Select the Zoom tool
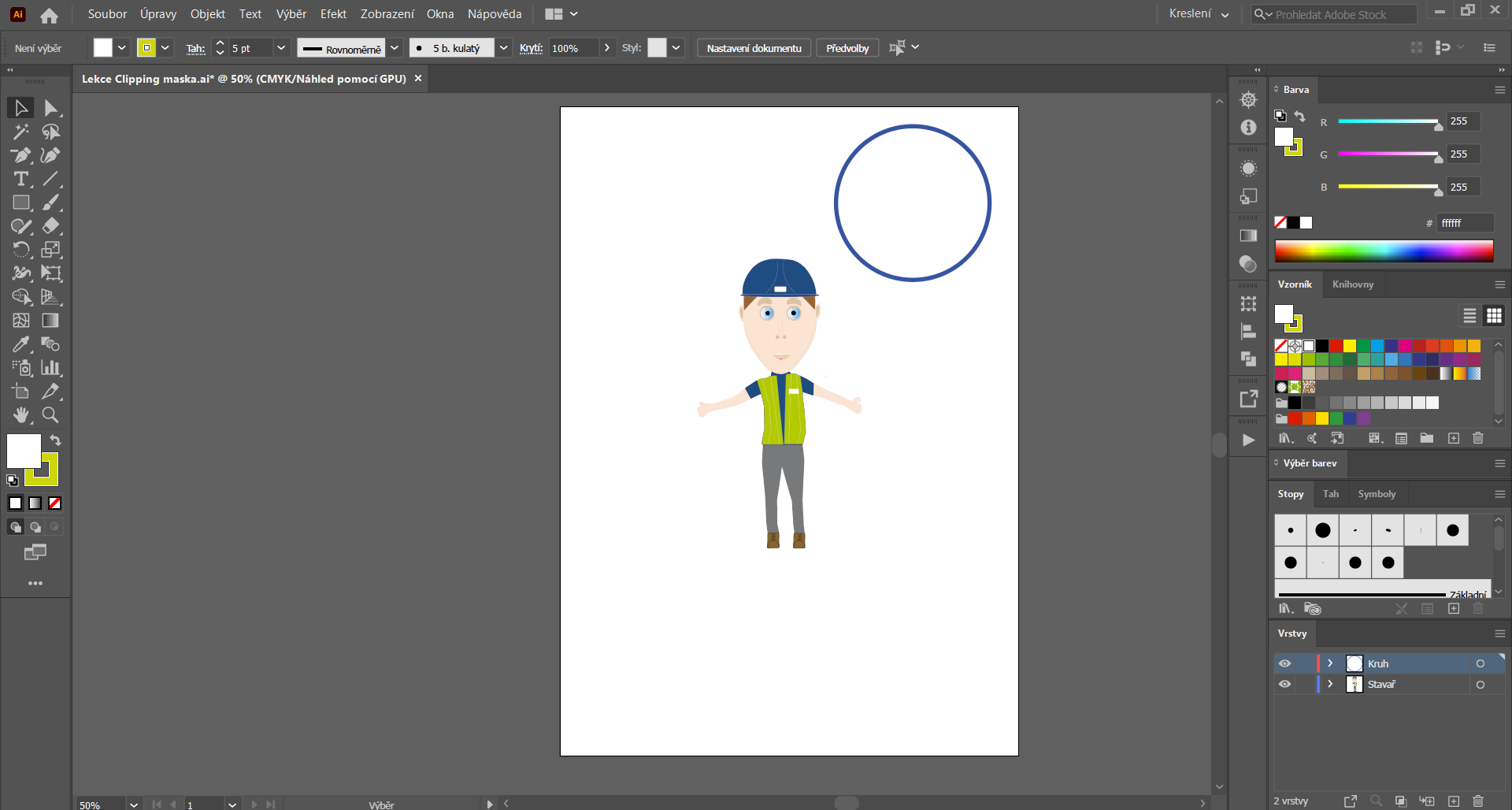Image resolution: width=1512 pixels, height=810 pixels. click(x=50, y=415)
